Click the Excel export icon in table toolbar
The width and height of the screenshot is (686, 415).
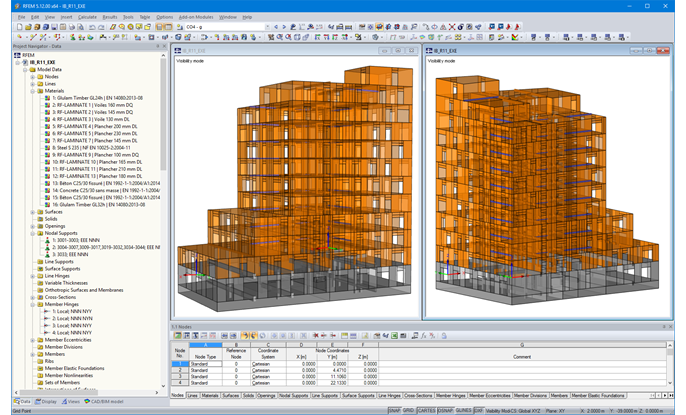[394, 336]
